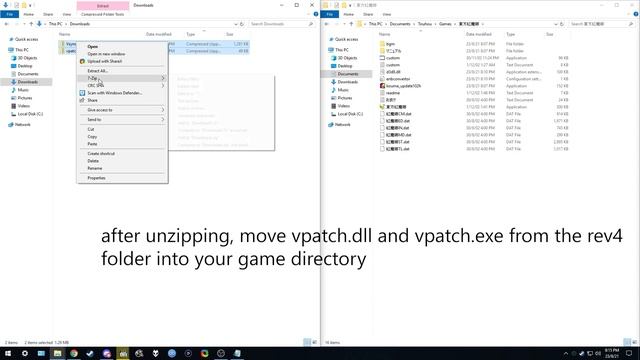Click search field in game folder window
640x360 pixels.
602,24
